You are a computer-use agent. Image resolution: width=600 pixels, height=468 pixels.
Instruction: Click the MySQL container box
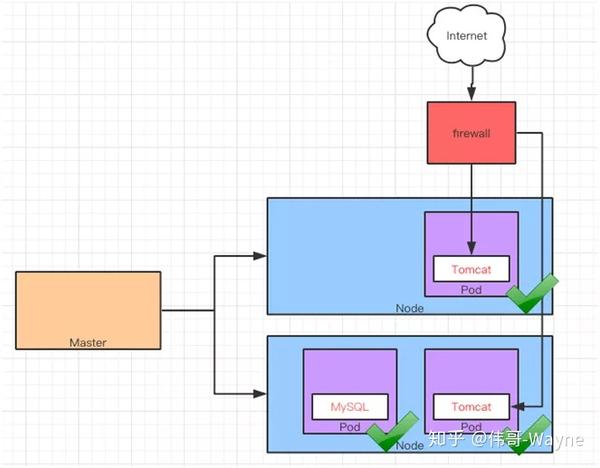click(350, 407)
